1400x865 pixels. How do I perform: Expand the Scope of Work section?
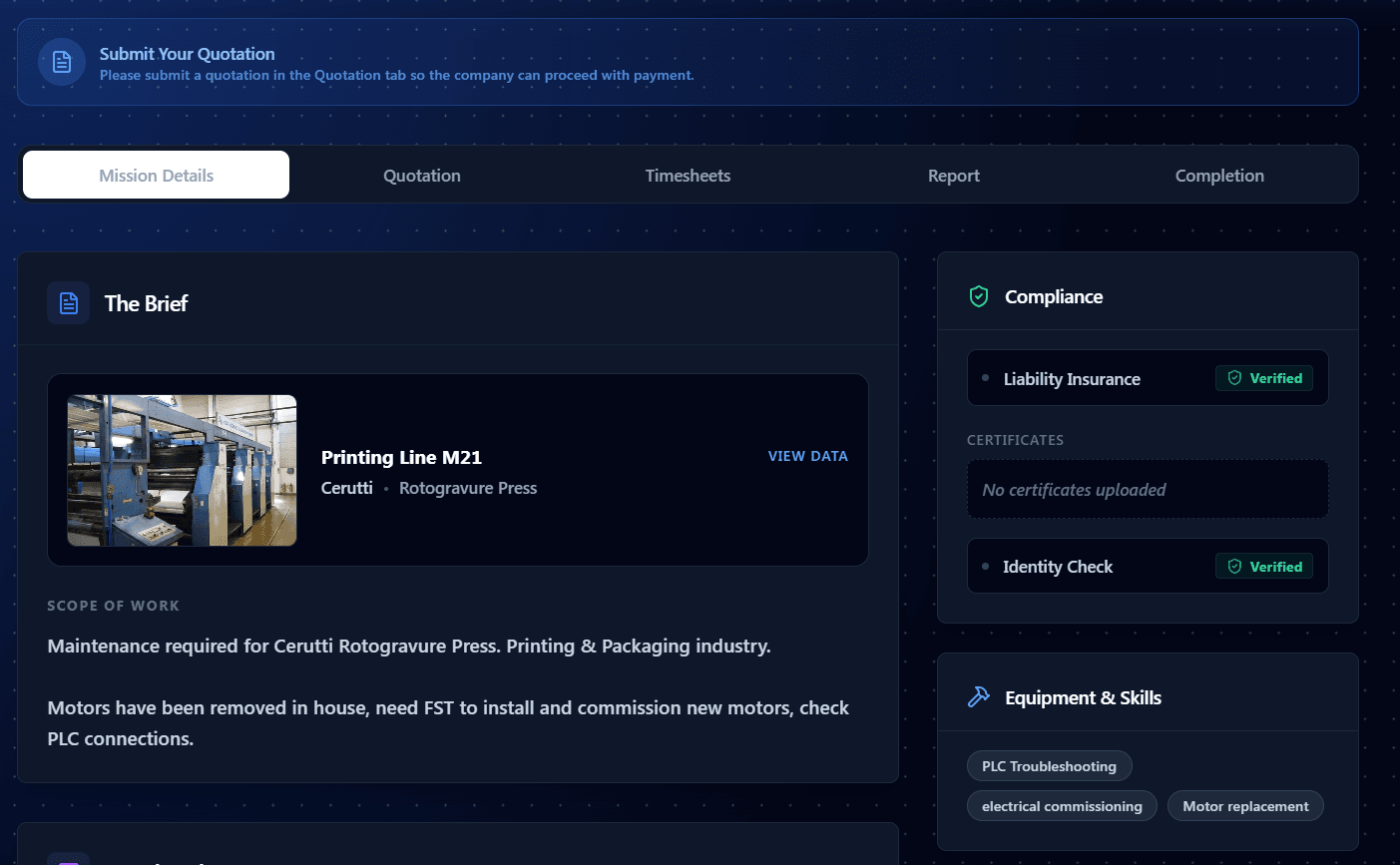(x=113, y=605)
